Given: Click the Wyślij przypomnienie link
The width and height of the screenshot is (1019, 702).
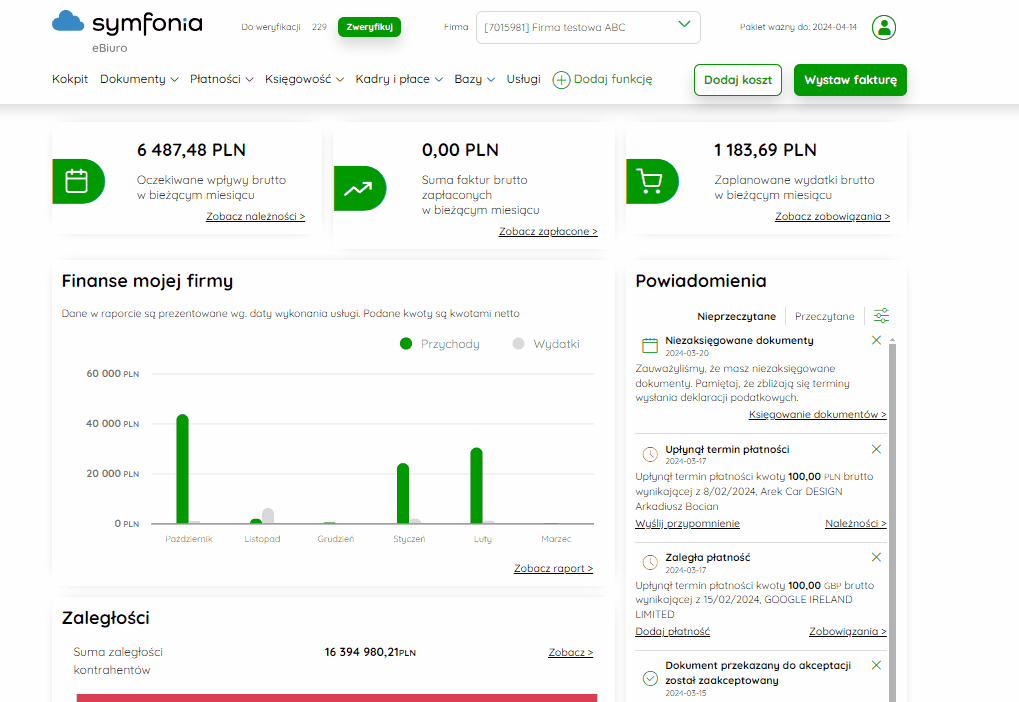Looking at the screenshot, I should [x=687, y=523].
